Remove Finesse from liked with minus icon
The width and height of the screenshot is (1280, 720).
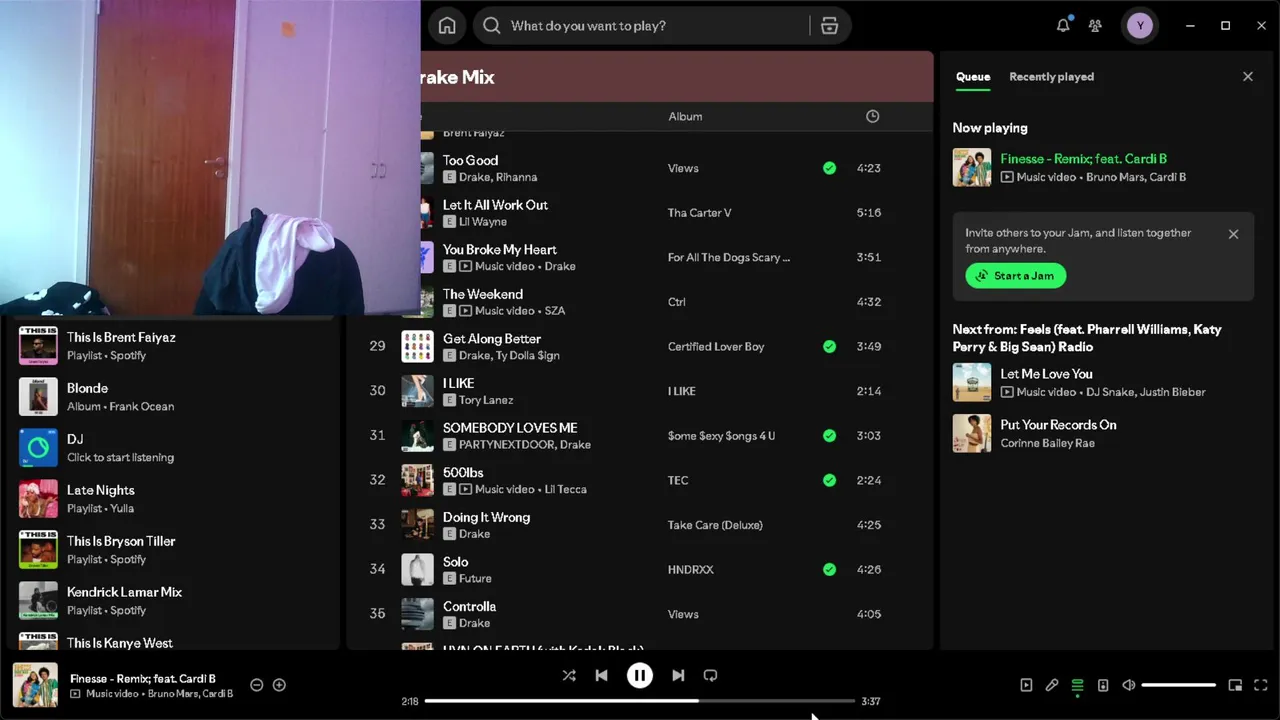click(256, 685)
